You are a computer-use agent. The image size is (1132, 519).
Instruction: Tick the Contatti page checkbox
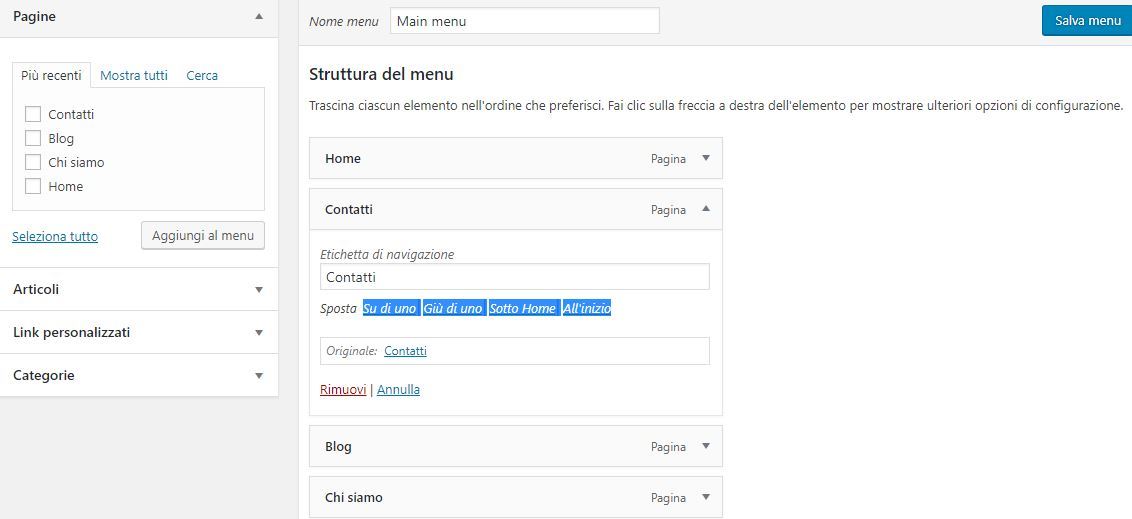32,114
